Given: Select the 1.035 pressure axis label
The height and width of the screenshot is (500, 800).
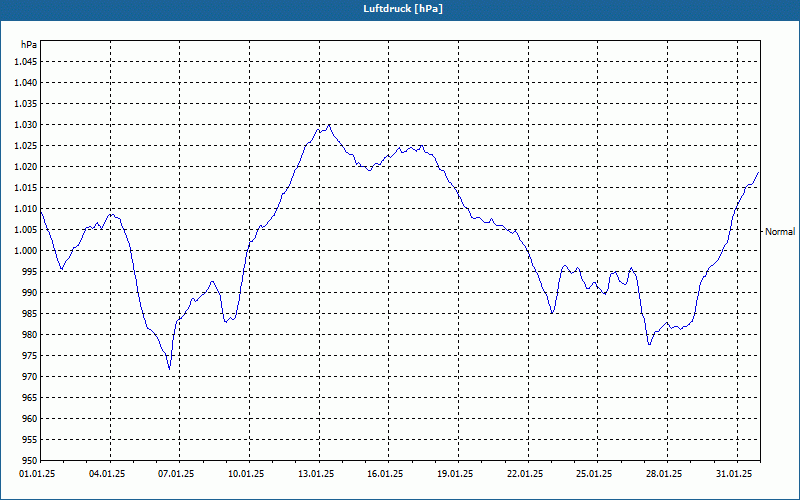Looking at the screenshot, I should click(26, 104).
